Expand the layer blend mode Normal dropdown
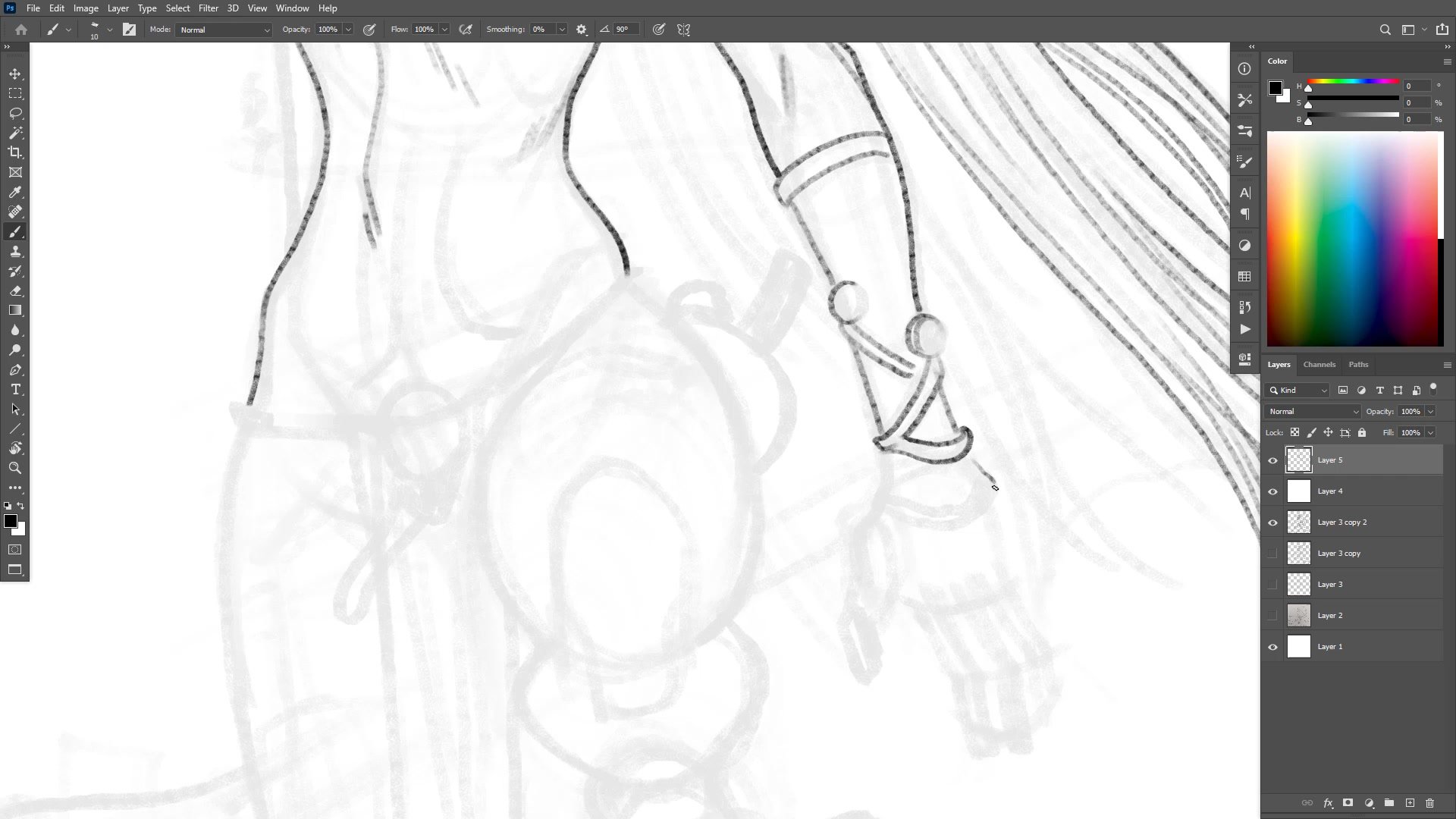This screenshot has width=1456, height=819. coord(1312,411)
